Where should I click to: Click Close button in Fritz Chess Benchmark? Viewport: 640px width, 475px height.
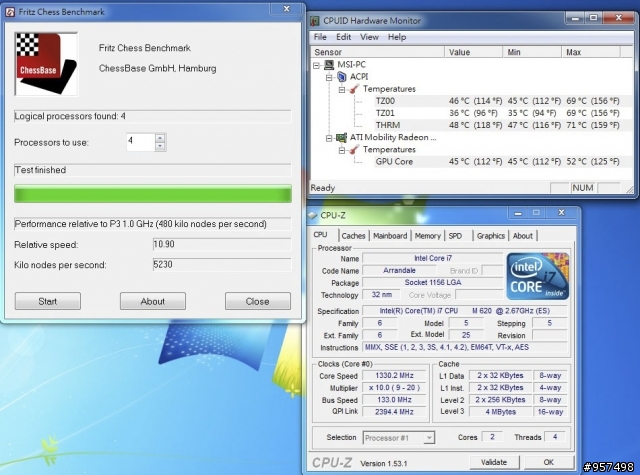click(x=258, y=301)
